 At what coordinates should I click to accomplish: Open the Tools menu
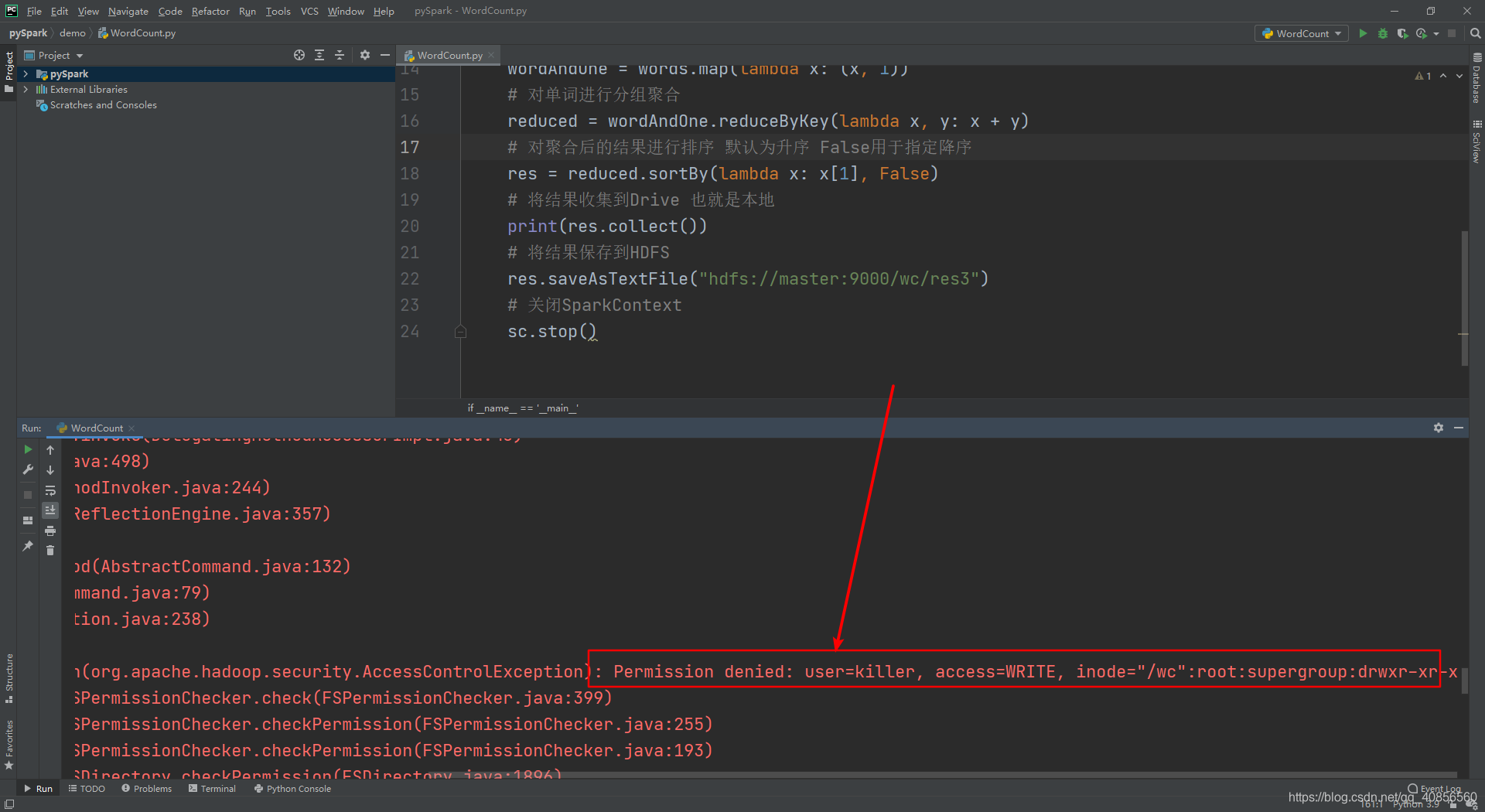[x=278, y=11]
